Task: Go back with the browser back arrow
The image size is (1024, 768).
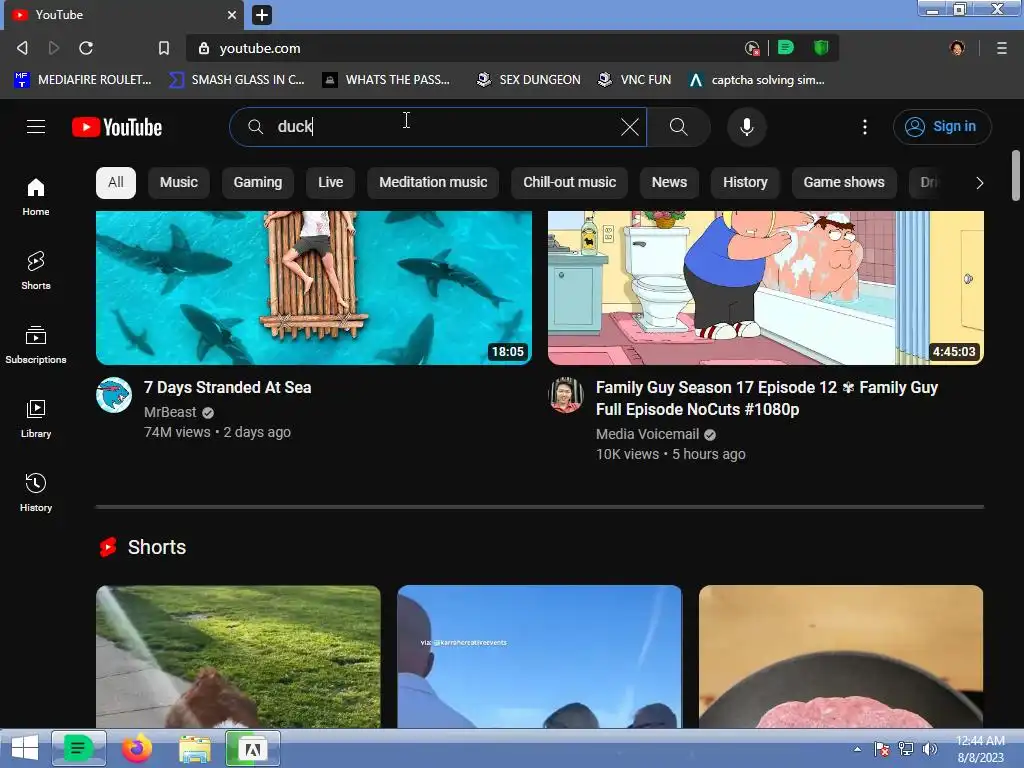Action: (x=22, y=48)
